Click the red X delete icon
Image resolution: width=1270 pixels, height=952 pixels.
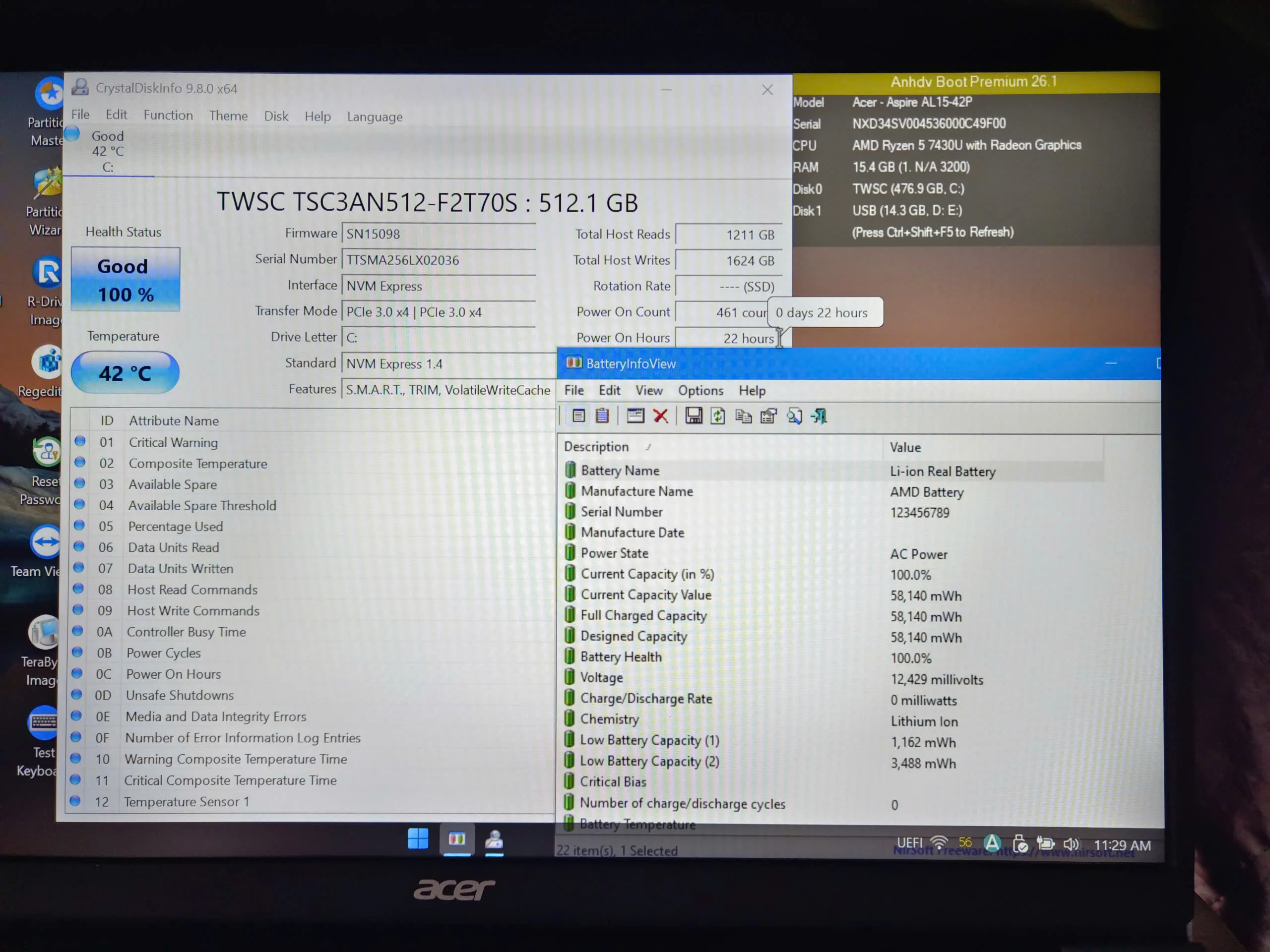click(x=661, y=416)
